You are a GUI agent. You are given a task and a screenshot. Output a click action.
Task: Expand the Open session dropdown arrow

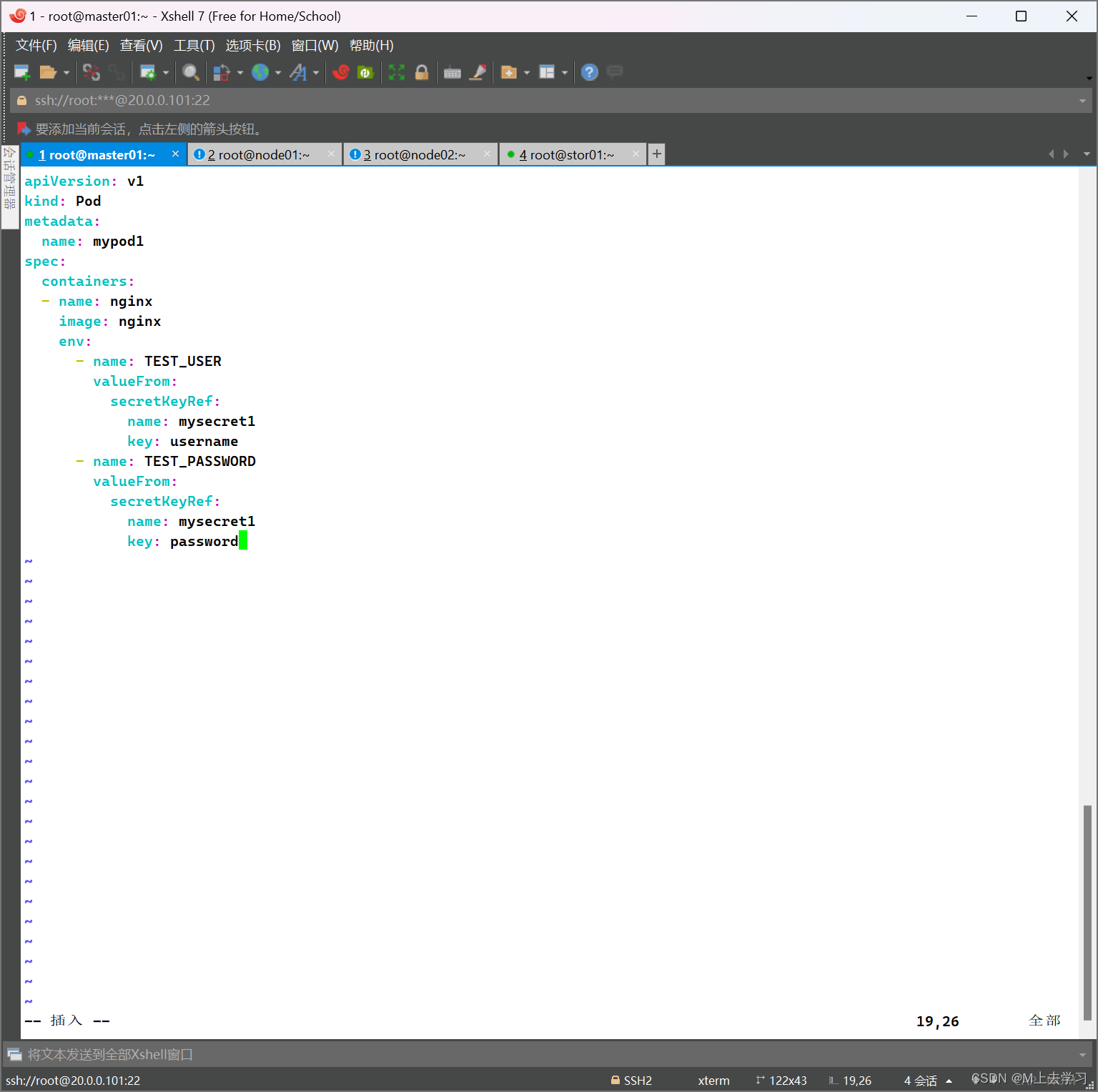pyautogui.click(x=66, y=73)
